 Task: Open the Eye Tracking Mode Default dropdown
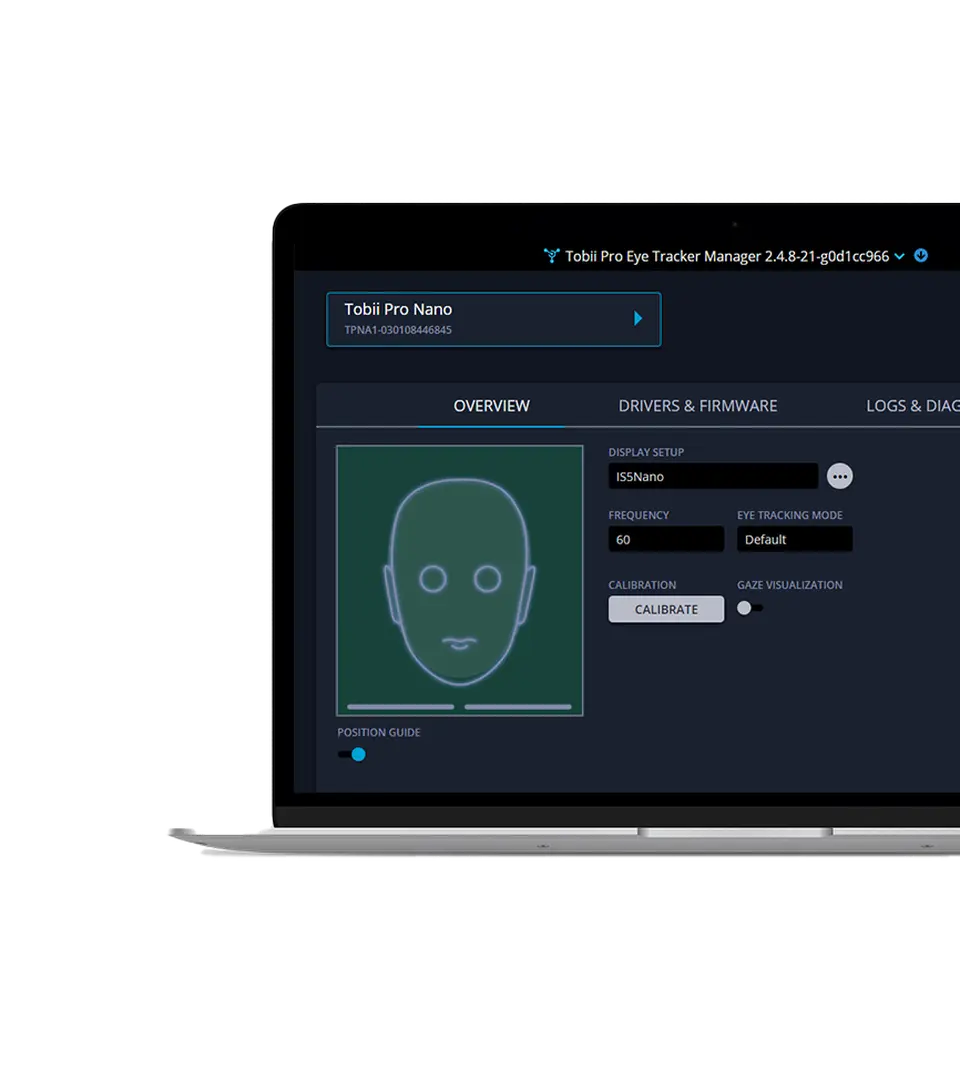(794, 539)
